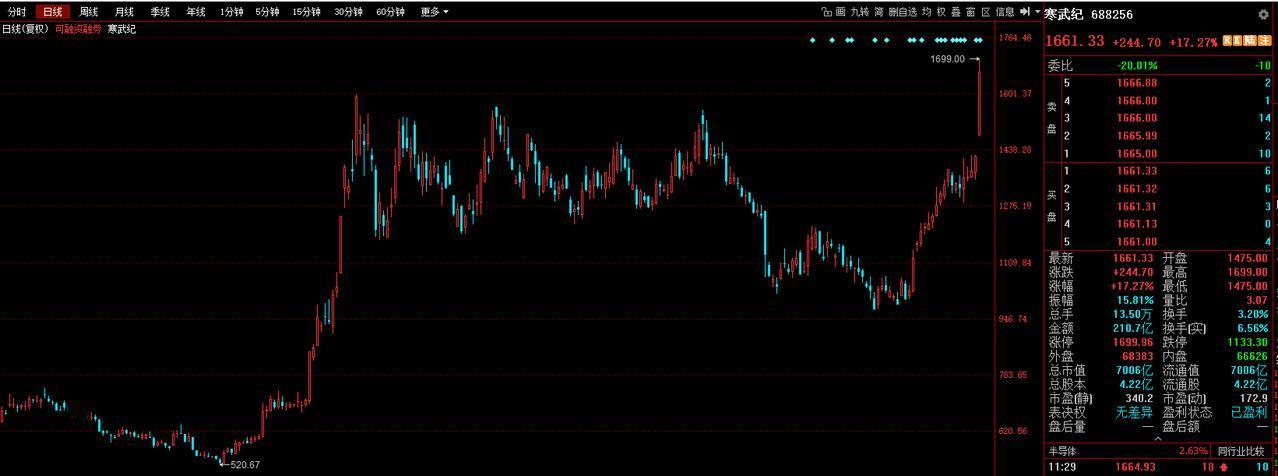Viewport: 1278px width, 476px height.
Task: Click the 寒武纪 stock name header
Action: (x=1063, y=15)
